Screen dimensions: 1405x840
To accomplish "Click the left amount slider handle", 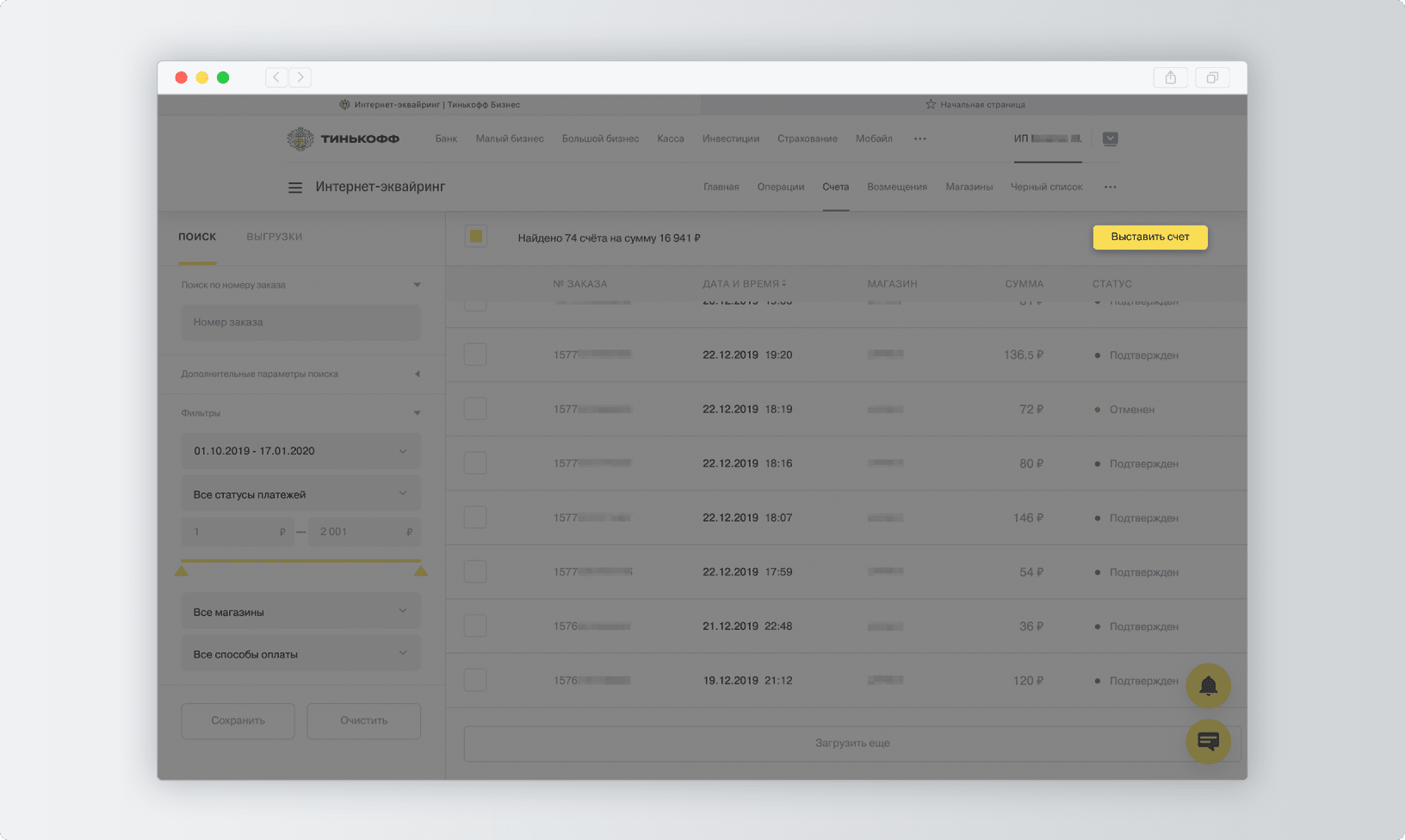I will click(181, 571).
